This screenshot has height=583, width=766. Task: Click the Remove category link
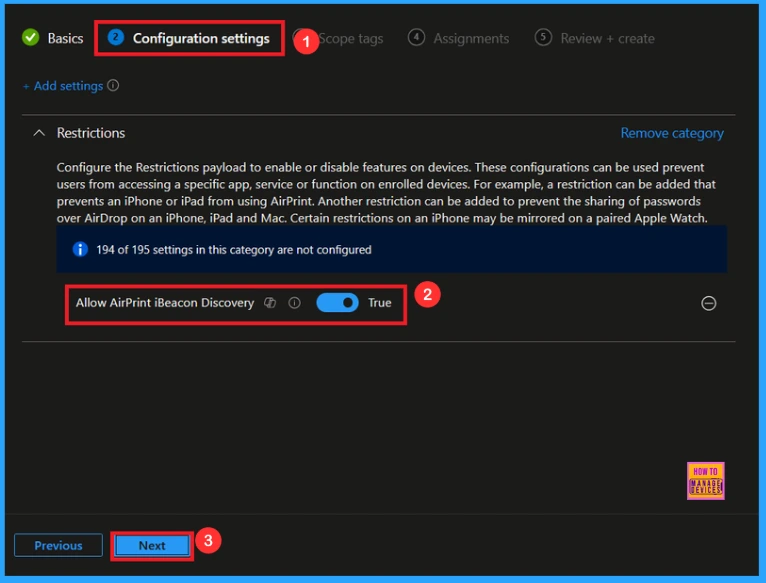(x=671, y=133)
